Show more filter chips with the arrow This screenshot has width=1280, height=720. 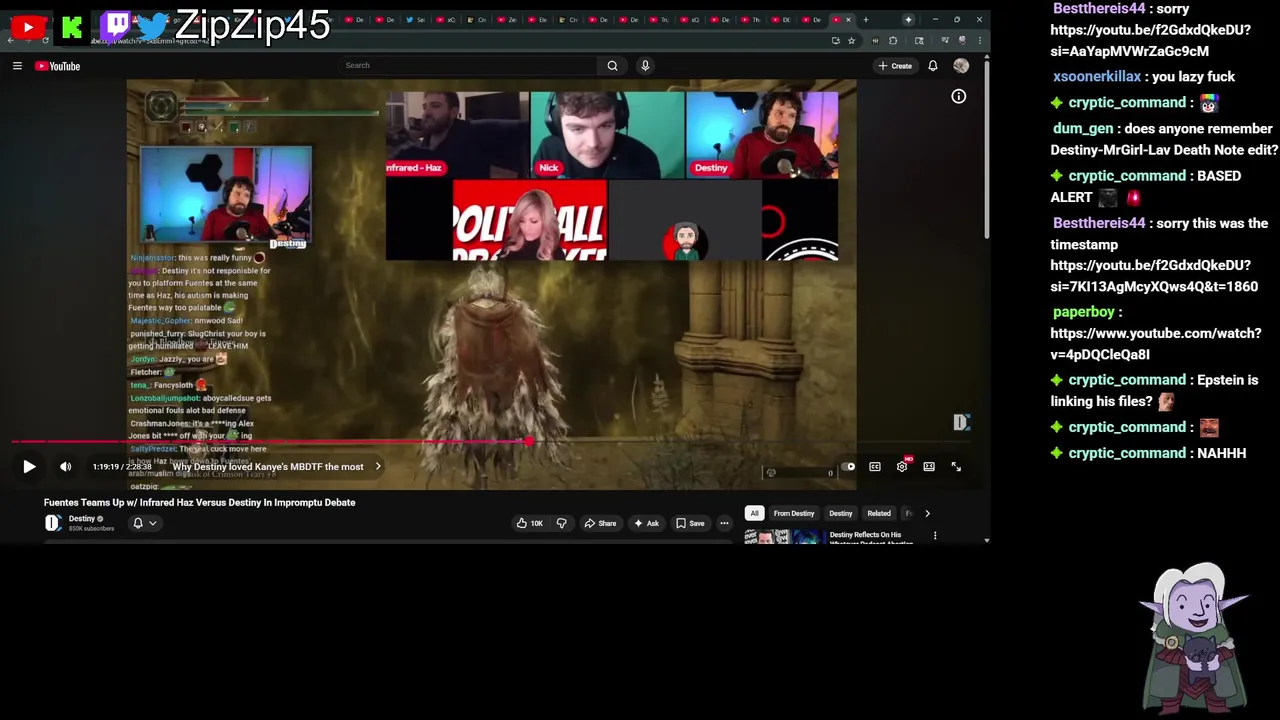pos(927,513)
